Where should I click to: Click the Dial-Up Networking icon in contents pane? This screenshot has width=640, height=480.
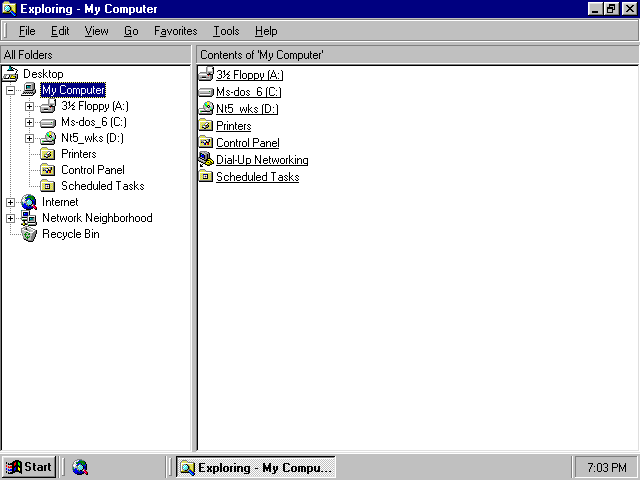pos(206,160)
